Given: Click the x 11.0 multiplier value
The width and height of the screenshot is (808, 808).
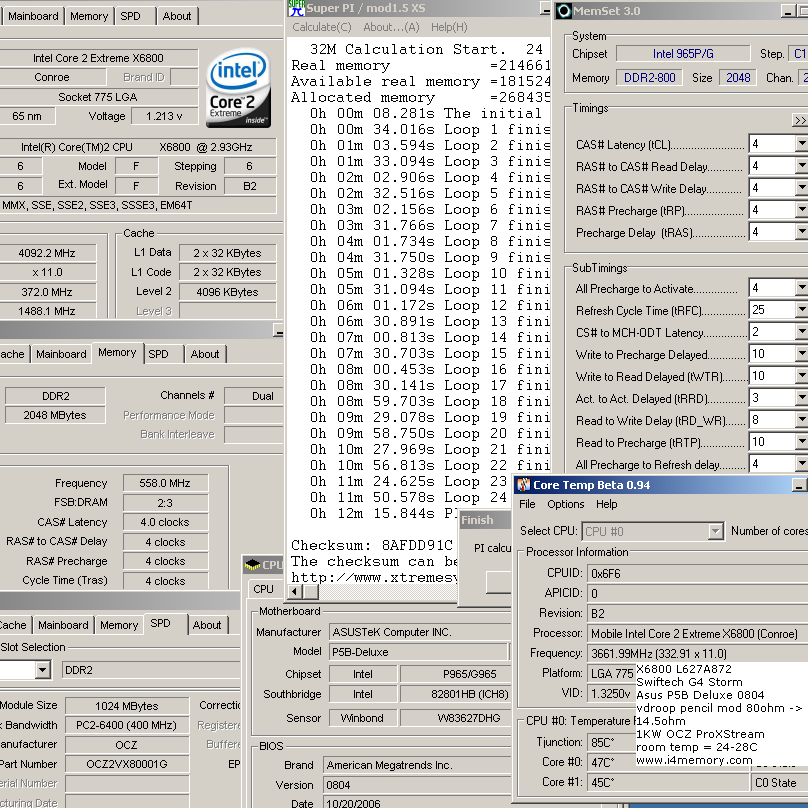Looking at the screenshot, I should [x=47, y=272].
